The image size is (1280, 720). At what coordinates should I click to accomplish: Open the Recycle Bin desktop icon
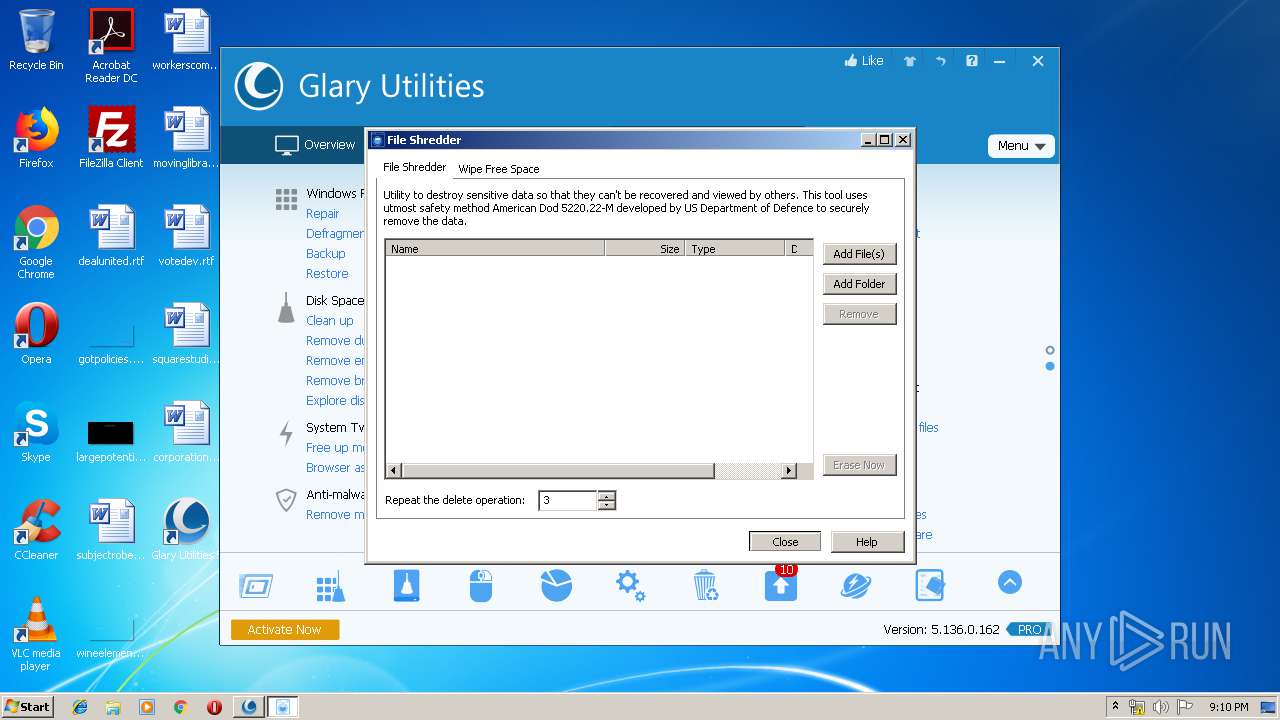(x=36, y=40)
